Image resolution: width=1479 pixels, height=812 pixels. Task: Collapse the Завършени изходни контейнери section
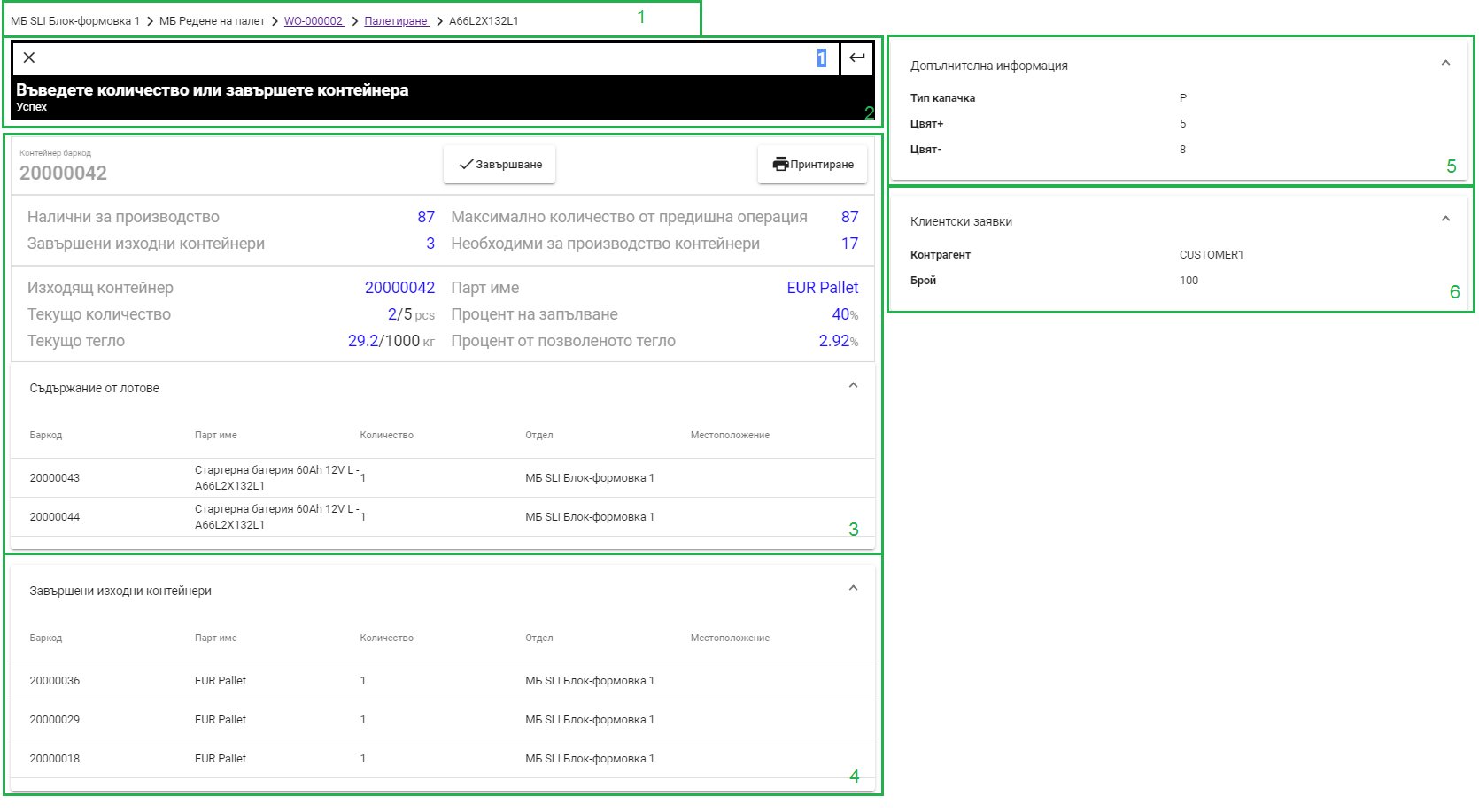pos(854,587)
